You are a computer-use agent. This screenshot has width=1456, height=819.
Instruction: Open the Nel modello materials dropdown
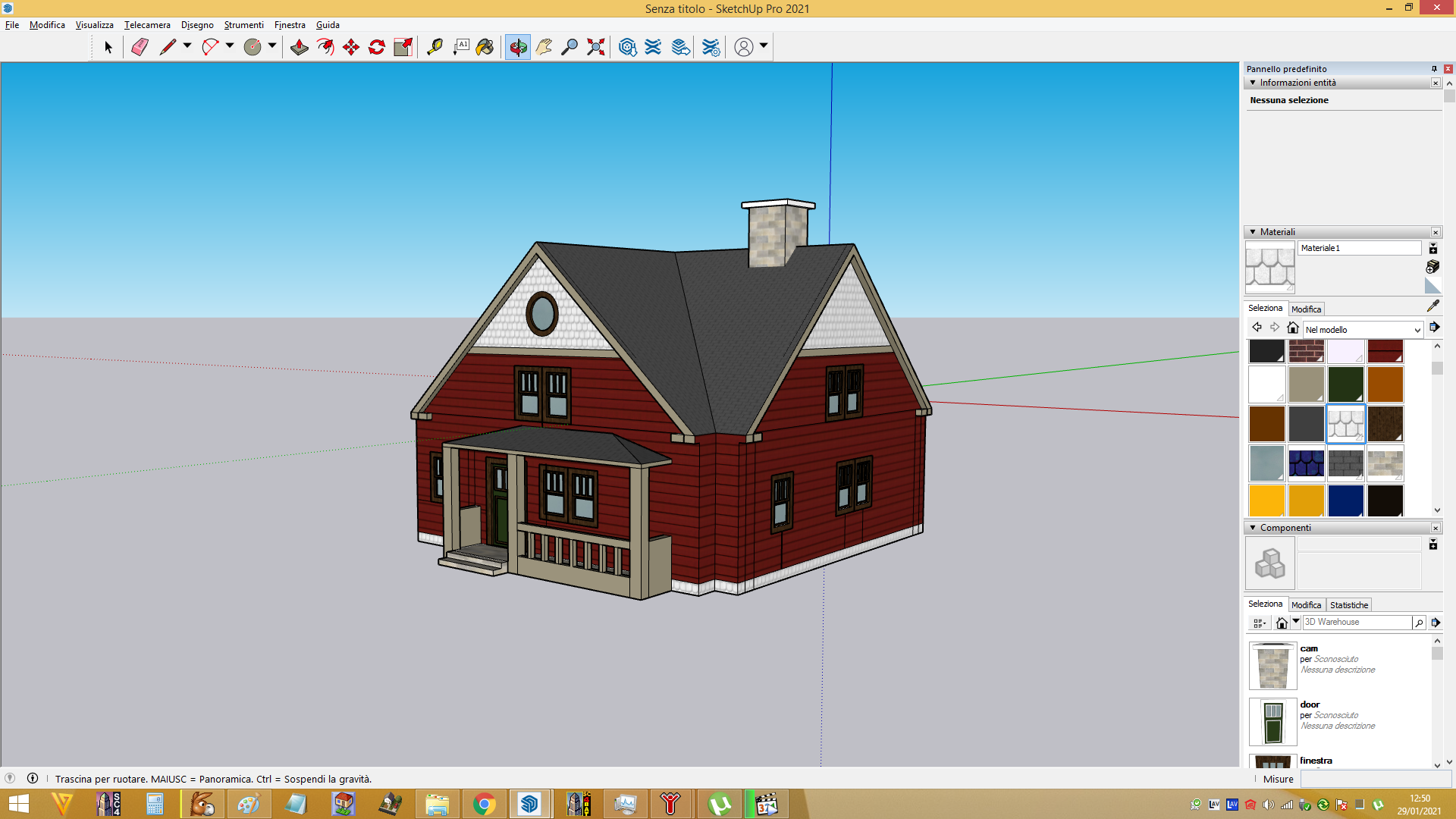[x=1363, y=330]
